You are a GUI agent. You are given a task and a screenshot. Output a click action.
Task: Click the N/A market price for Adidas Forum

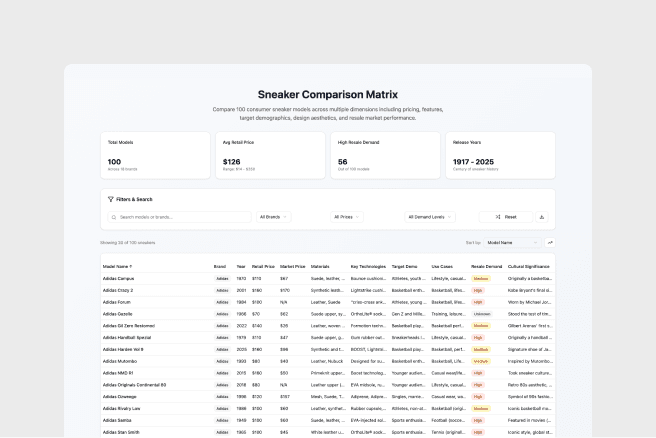click(x=284, y=302)
